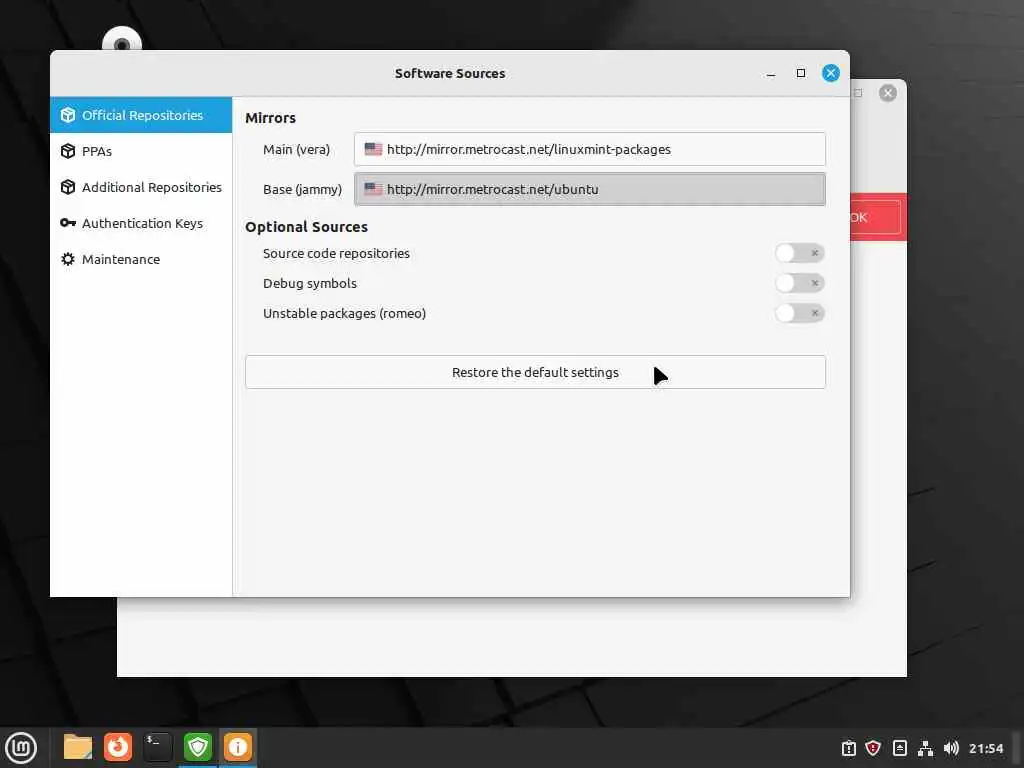Open the Maintenance section

[141, 259]
